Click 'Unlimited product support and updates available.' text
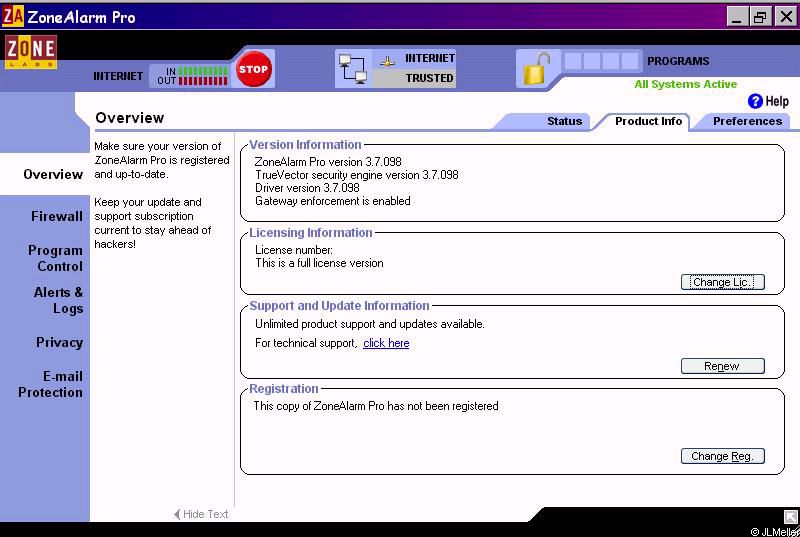This screenshot has width=800, height=537. [370, 324]
